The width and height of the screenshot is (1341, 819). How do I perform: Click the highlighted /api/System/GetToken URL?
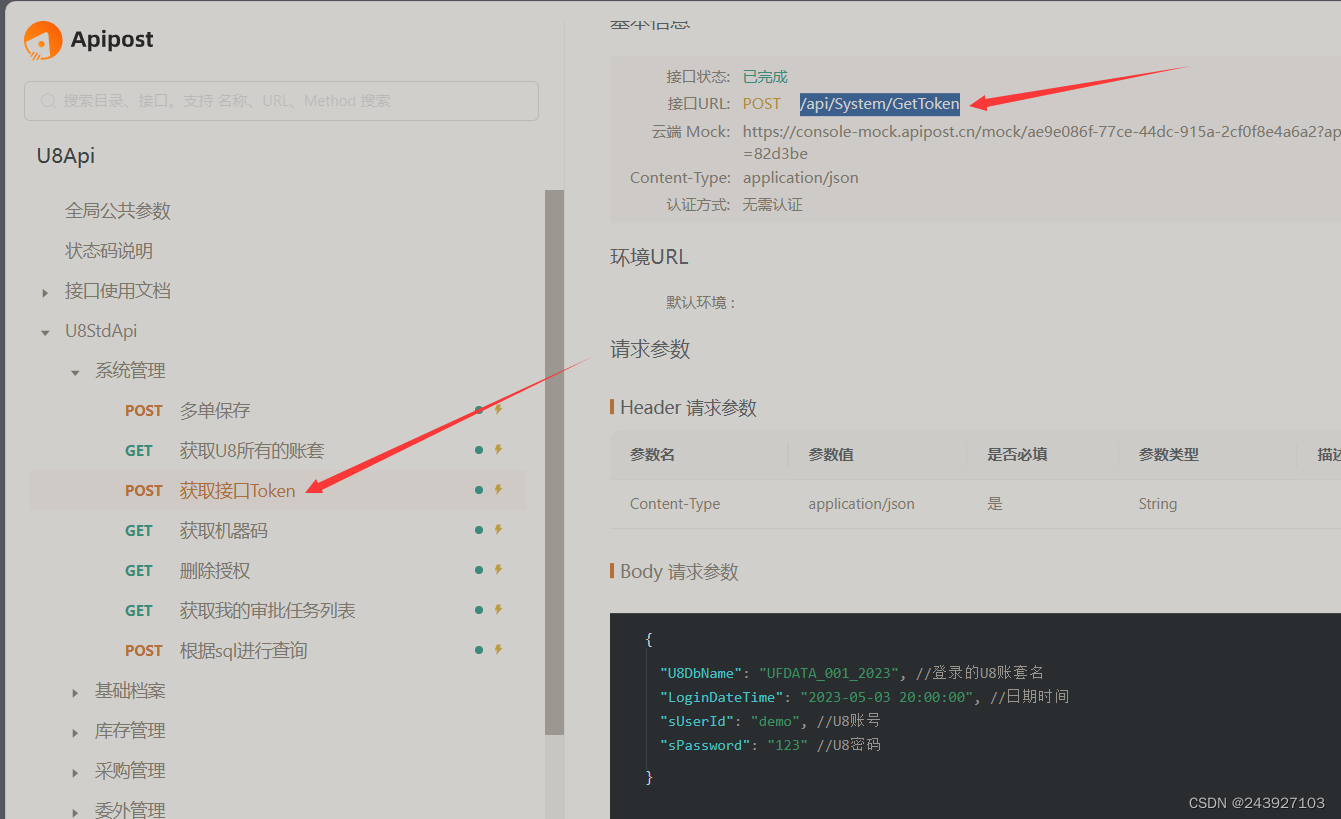(x=880, y=103)
